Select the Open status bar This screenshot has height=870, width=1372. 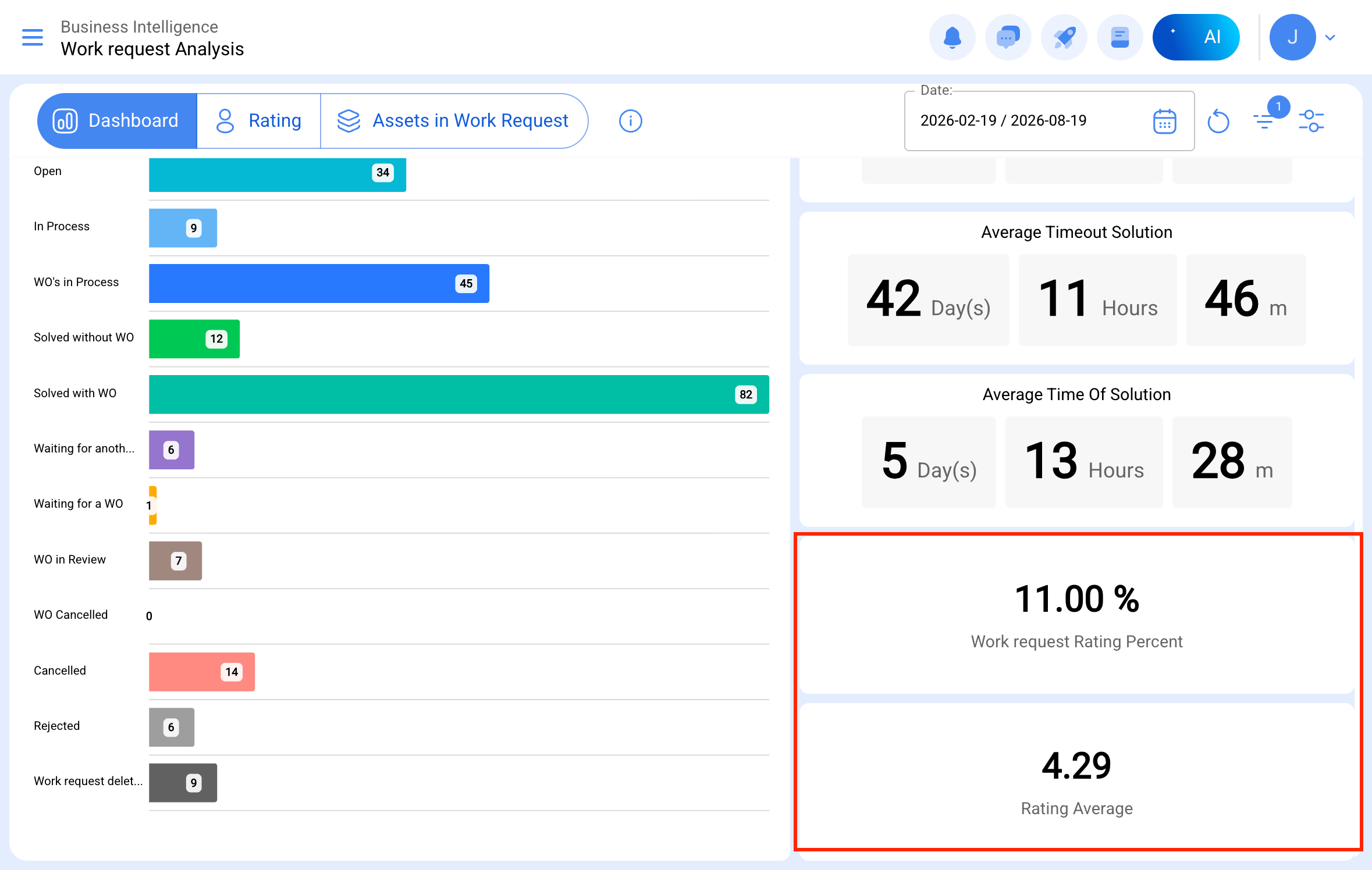pos(278,174)
